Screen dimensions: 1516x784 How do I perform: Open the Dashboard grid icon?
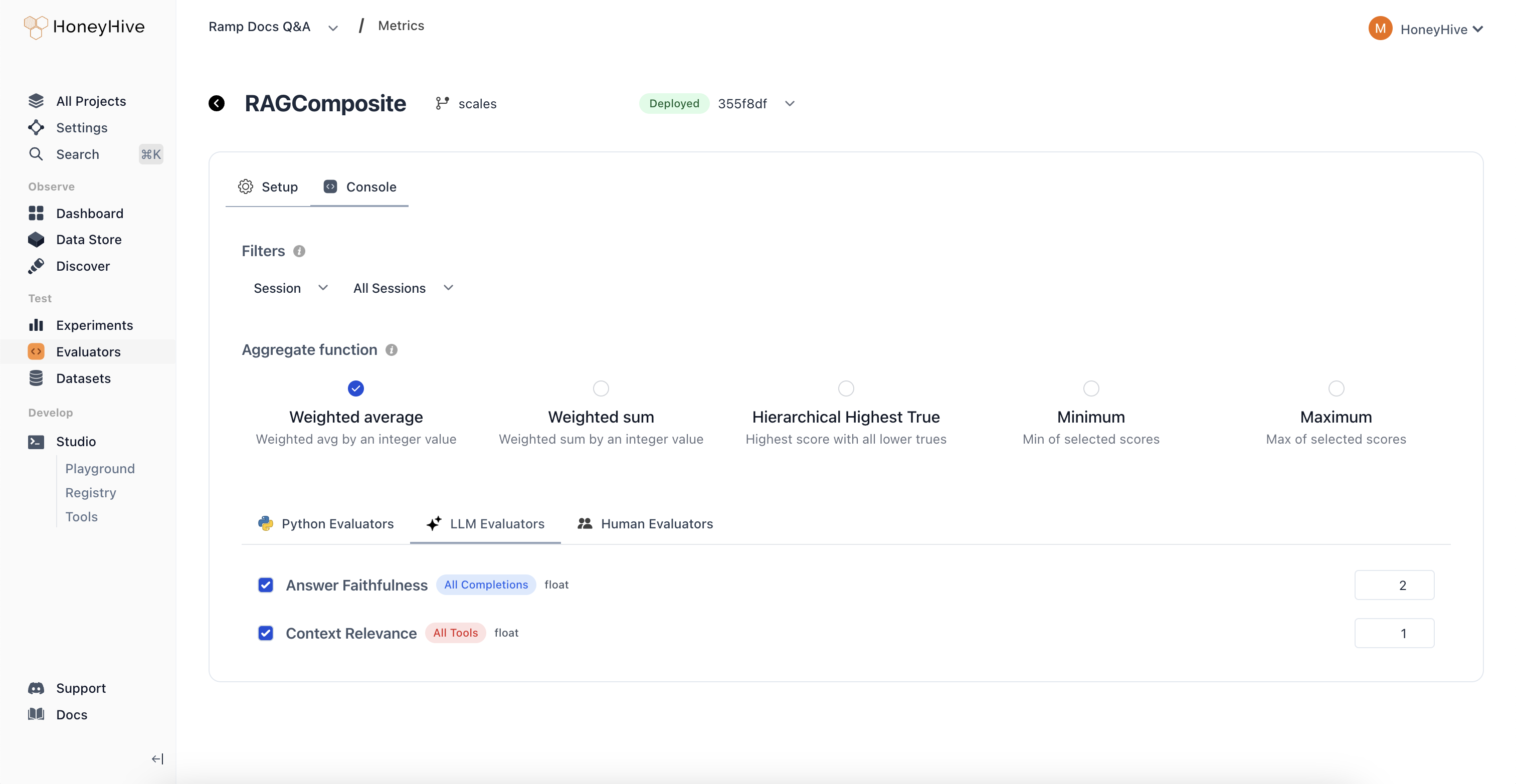(36, 213)
